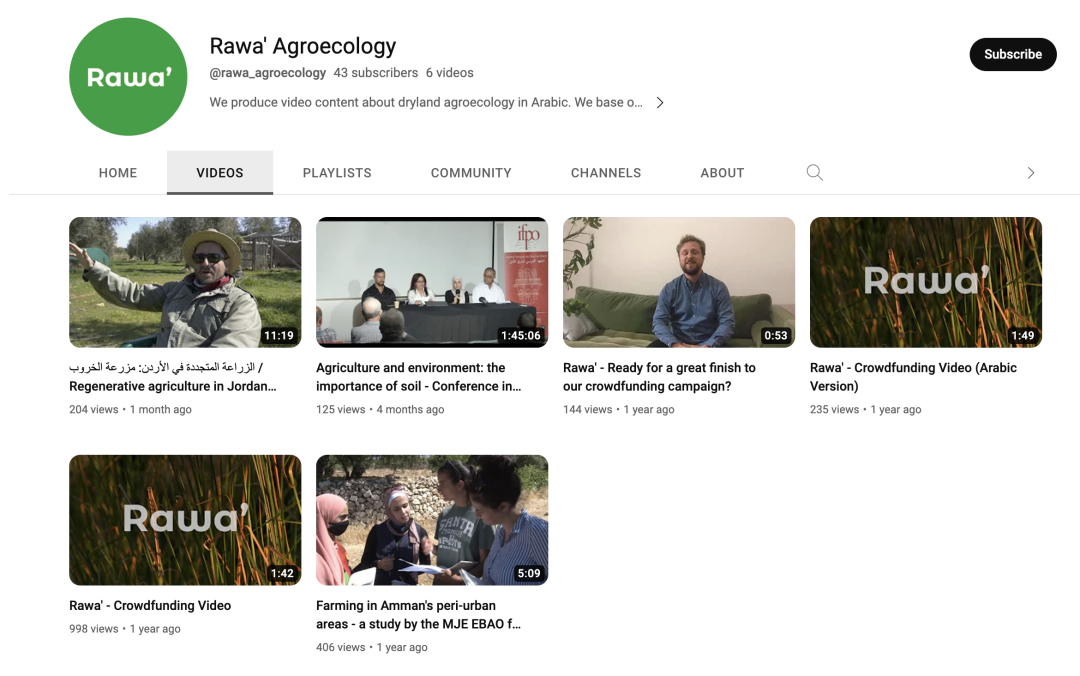Viewport: 1080px width, 676px height.
Task: Open link 'Farming in Amman's peri-urban areas'
Action: click(418, 615)
